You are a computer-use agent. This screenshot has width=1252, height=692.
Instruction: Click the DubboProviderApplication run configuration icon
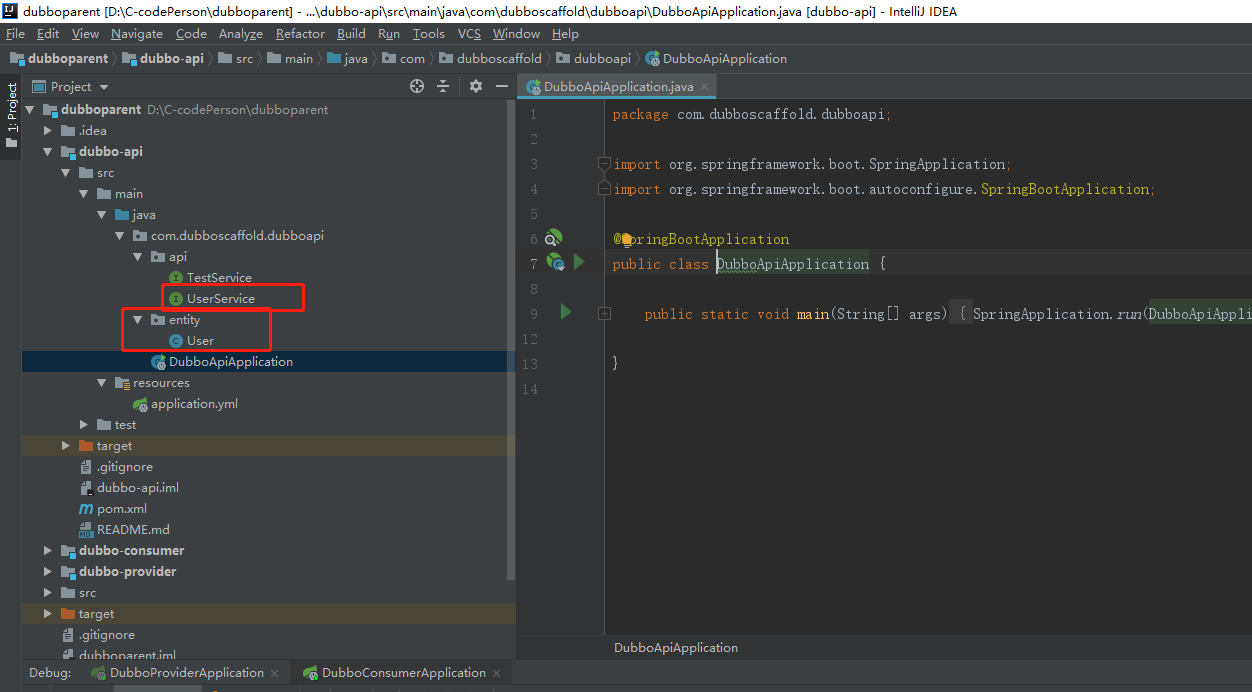[x=97, y=673]
